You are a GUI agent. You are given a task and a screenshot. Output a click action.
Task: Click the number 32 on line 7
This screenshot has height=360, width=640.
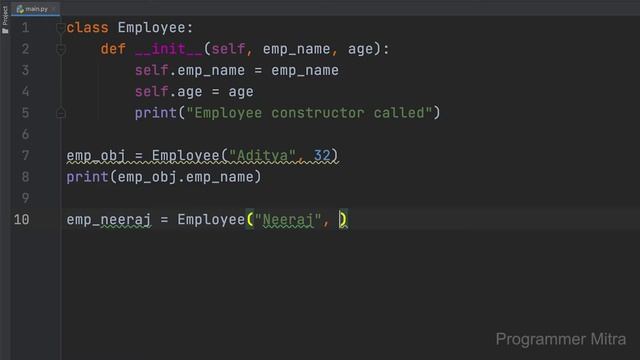[x=322, y=156]
